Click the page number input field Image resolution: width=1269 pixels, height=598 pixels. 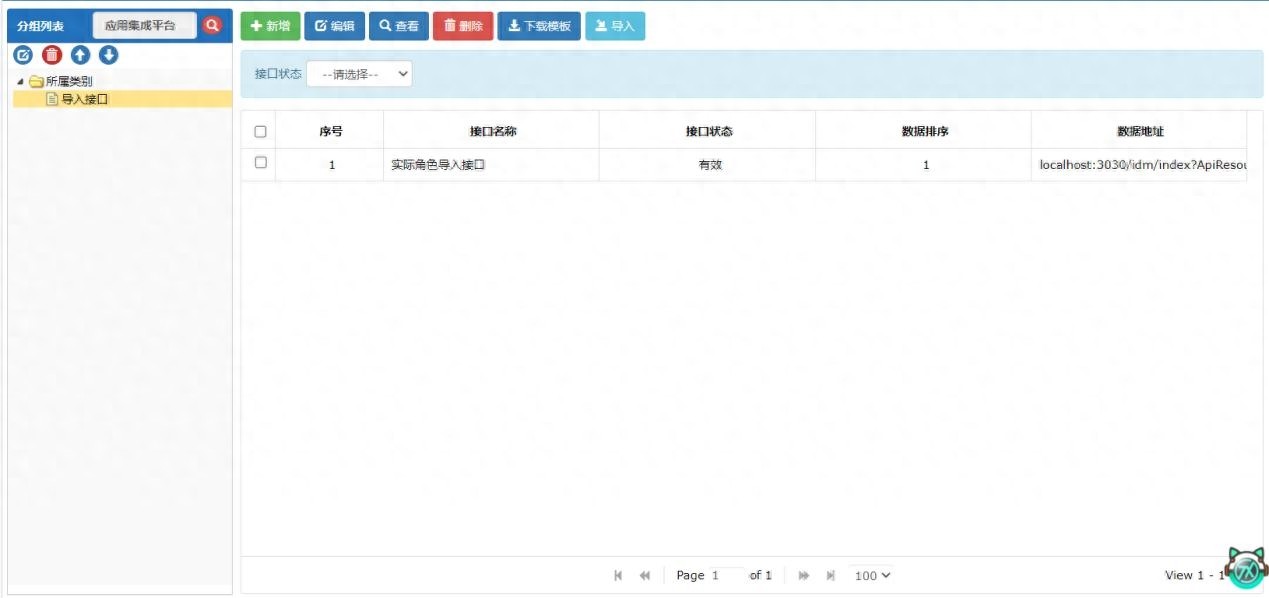click(727, 576)
